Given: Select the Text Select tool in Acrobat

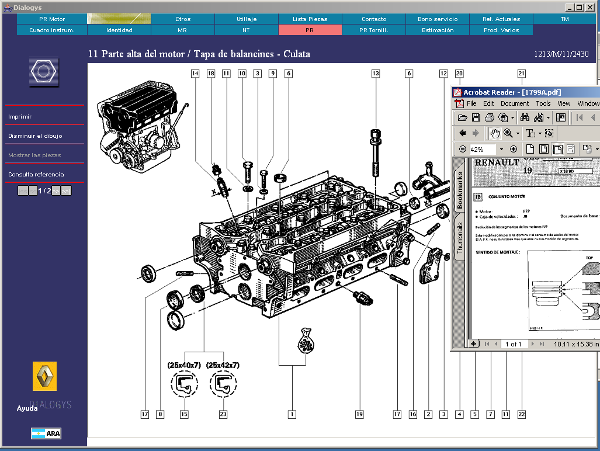Looking at the screenshot, I should pos(530,133).
